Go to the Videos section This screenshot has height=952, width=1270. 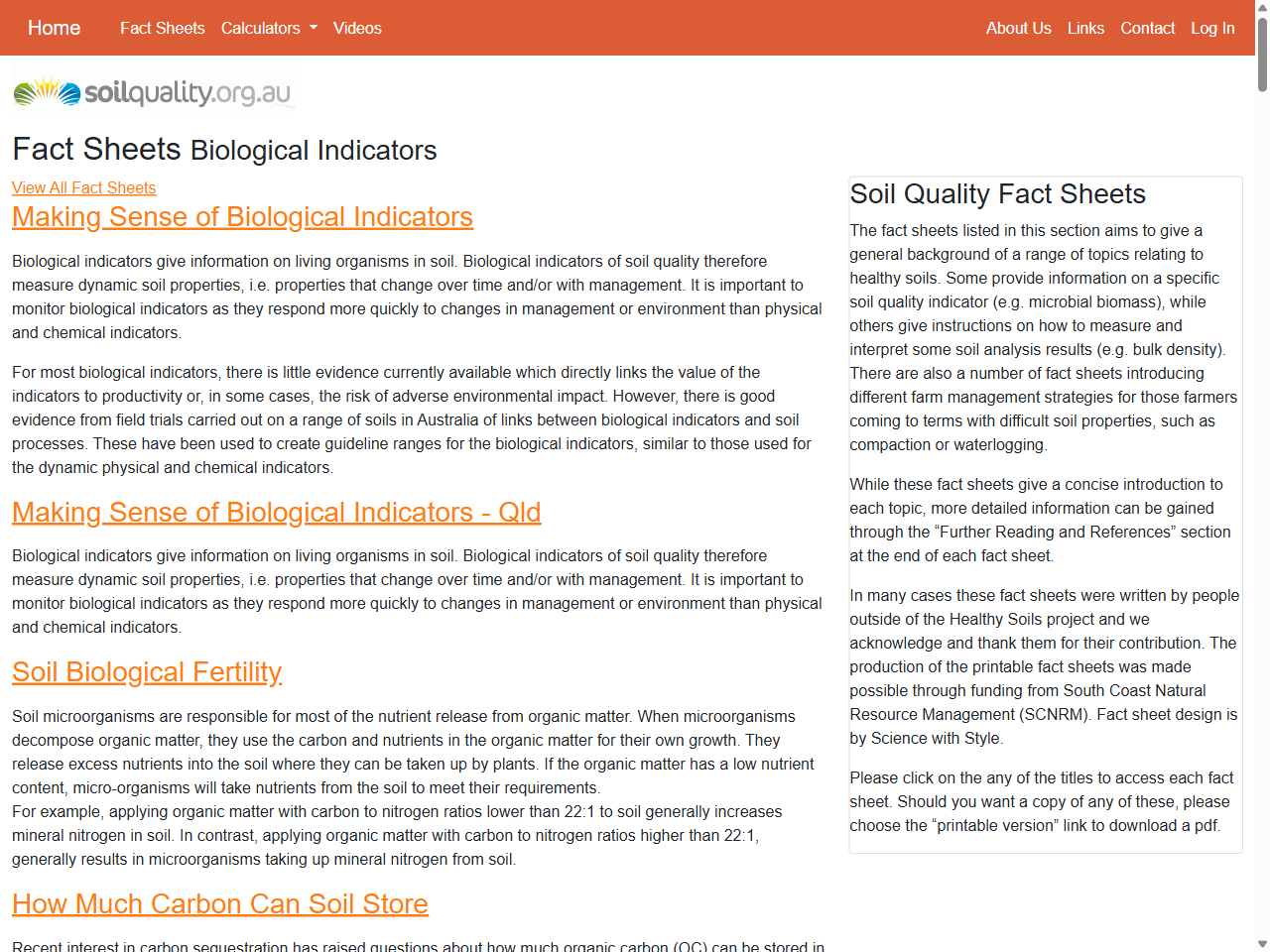click(x=357, y=28)
